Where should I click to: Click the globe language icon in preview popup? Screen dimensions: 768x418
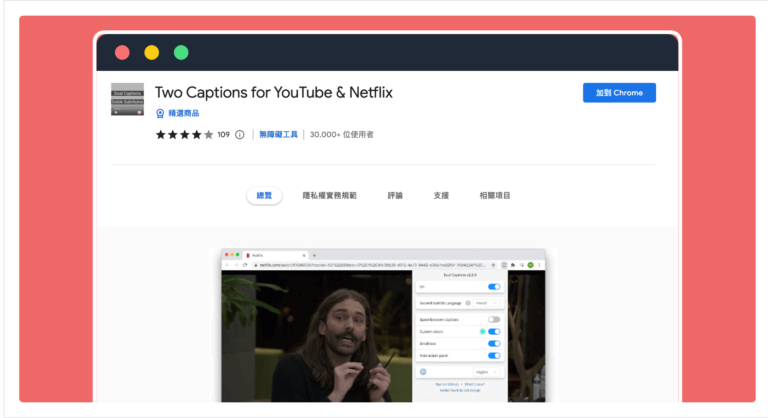coord(423,372)
